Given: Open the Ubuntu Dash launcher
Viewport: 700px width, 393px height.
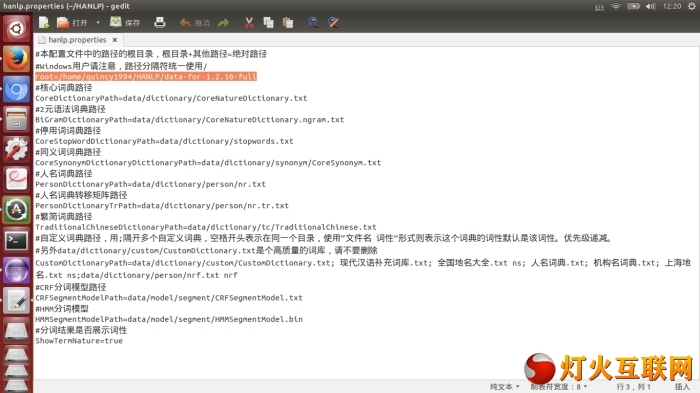Looking at the screenshot, I should pos(17,29).
